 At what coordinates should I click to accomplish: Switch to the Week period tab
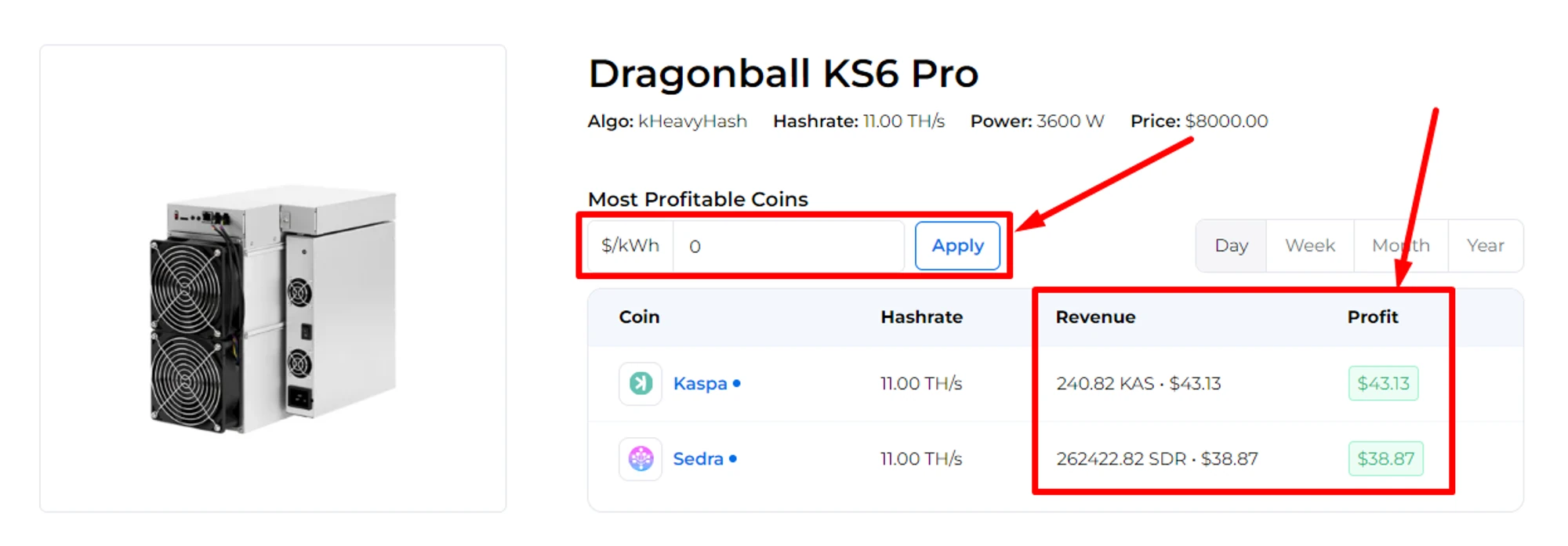click(x=1309, y=246)
